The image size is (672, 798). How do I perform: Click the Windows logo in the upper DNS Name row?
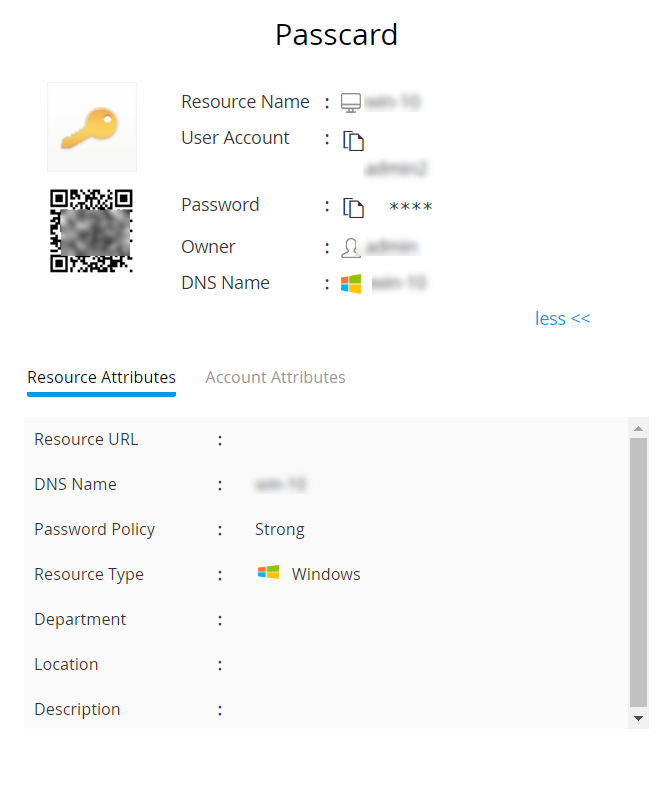tap(350, 284)
